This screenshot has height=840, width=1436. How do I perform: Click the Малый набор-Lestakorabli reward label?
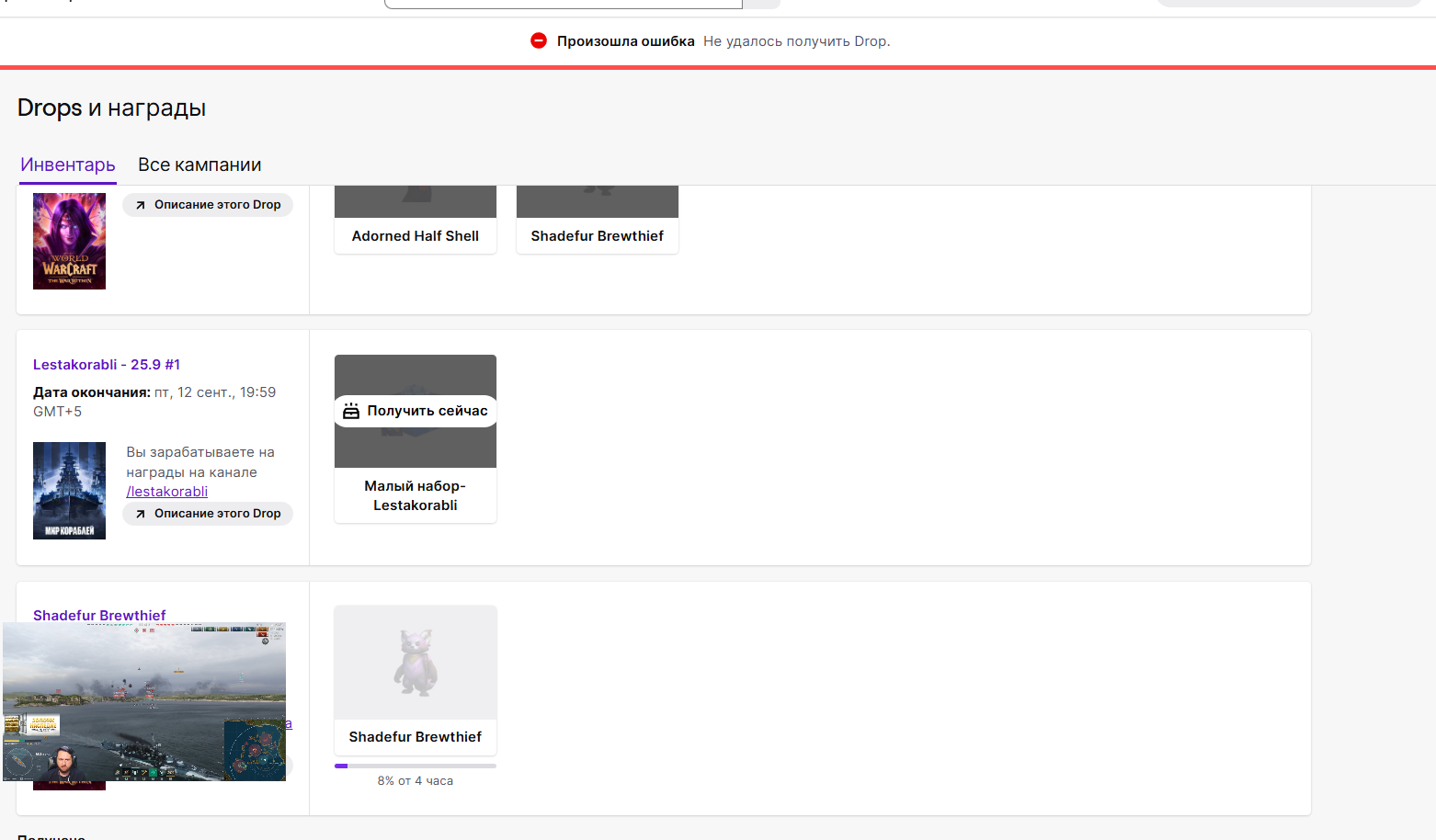click(x=416, y=495)
